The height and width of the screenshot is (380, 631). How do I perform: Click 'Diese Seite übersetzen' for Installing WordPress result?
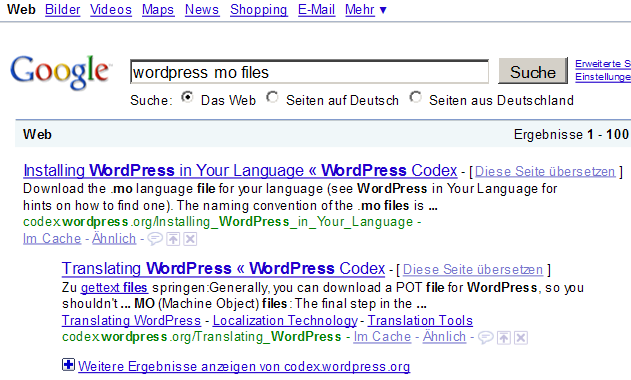545,171
